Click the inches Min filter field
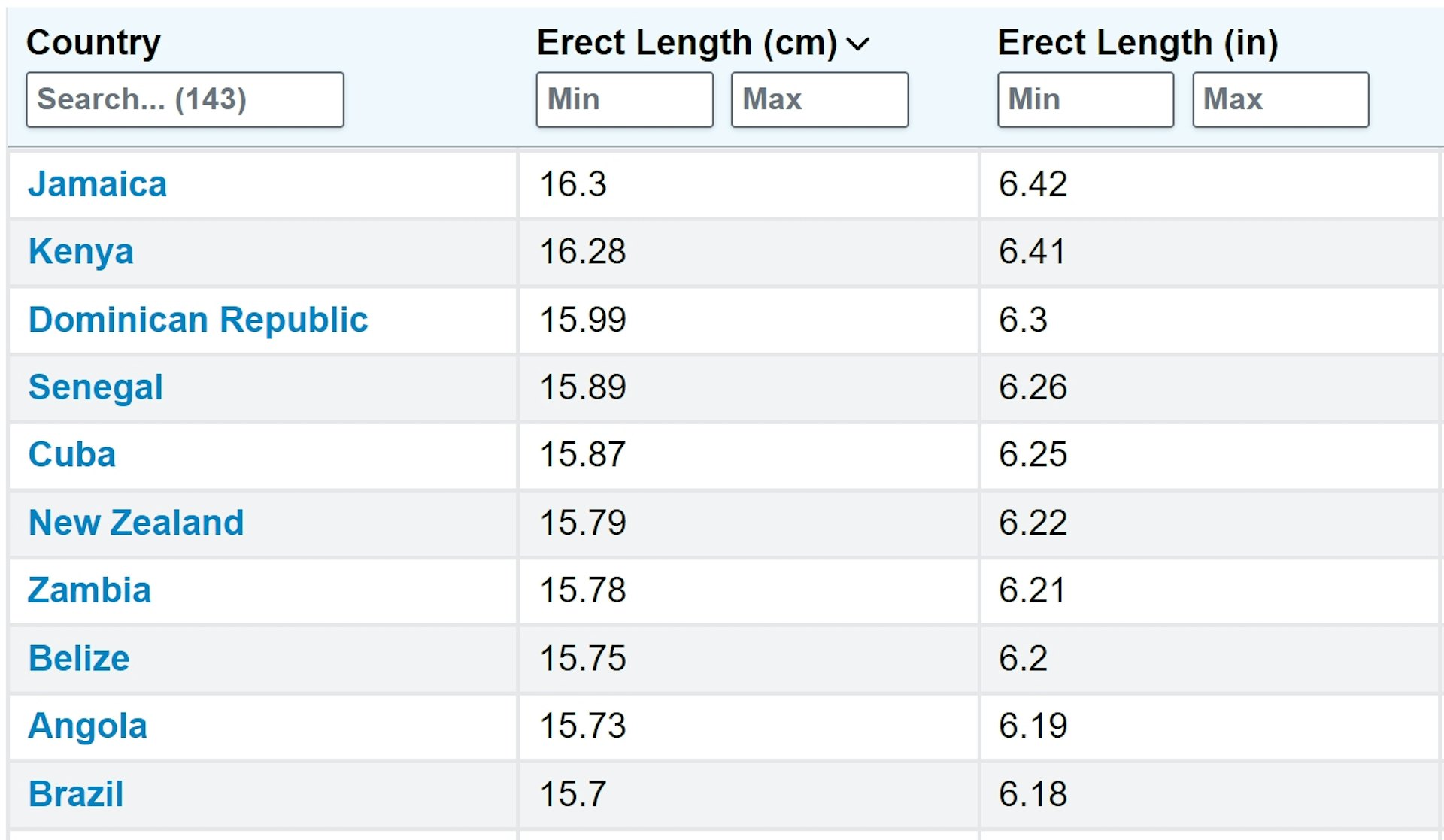The height and width of the screenshot is (840, 1444). click(x=1085, y=99)
